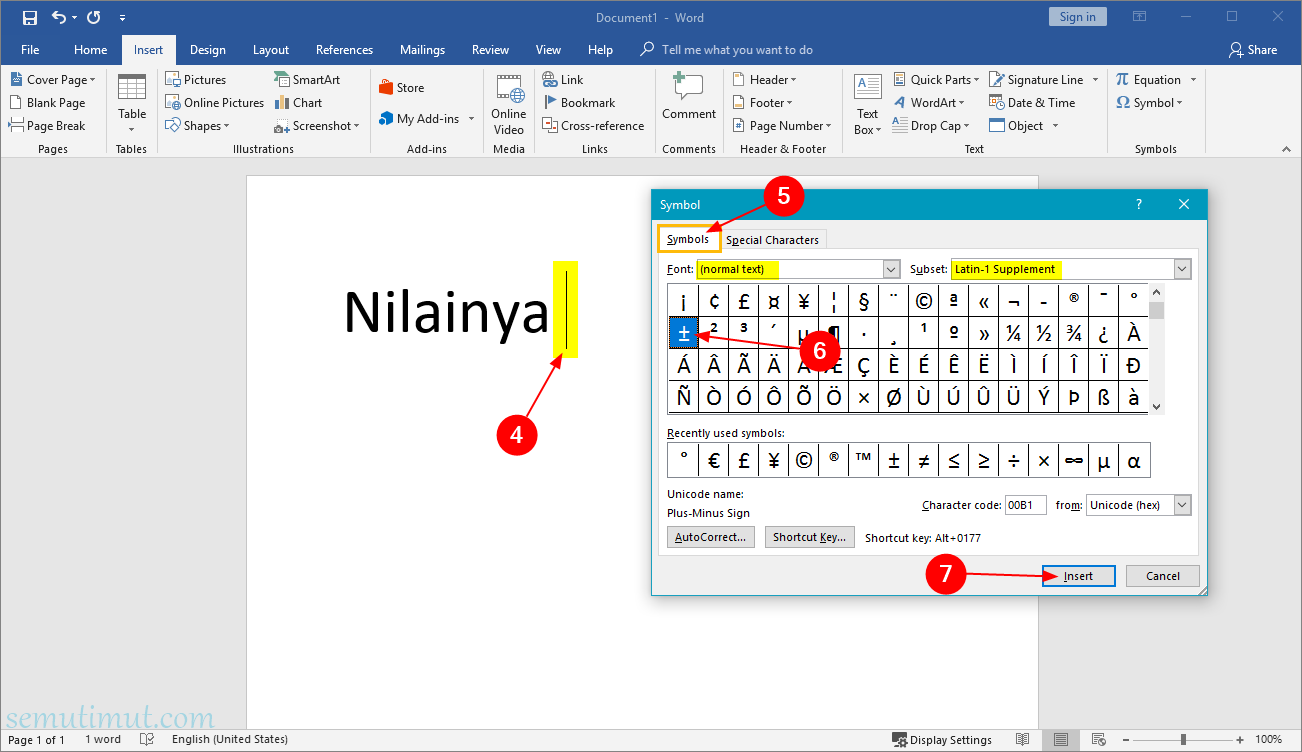1302x752 pixels.
Task: Expand the Page Number dropdown
Action: tap(829, 126)
